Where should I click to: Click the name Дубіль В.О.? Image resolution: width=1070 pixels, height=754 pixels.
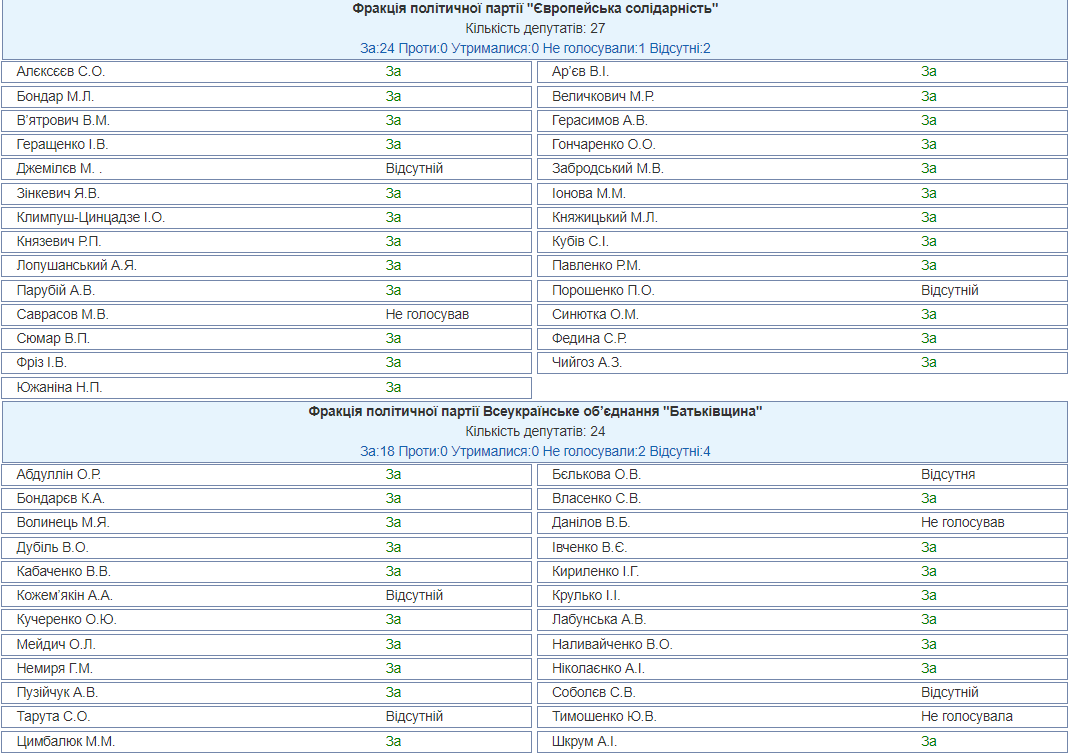[53, 547]
